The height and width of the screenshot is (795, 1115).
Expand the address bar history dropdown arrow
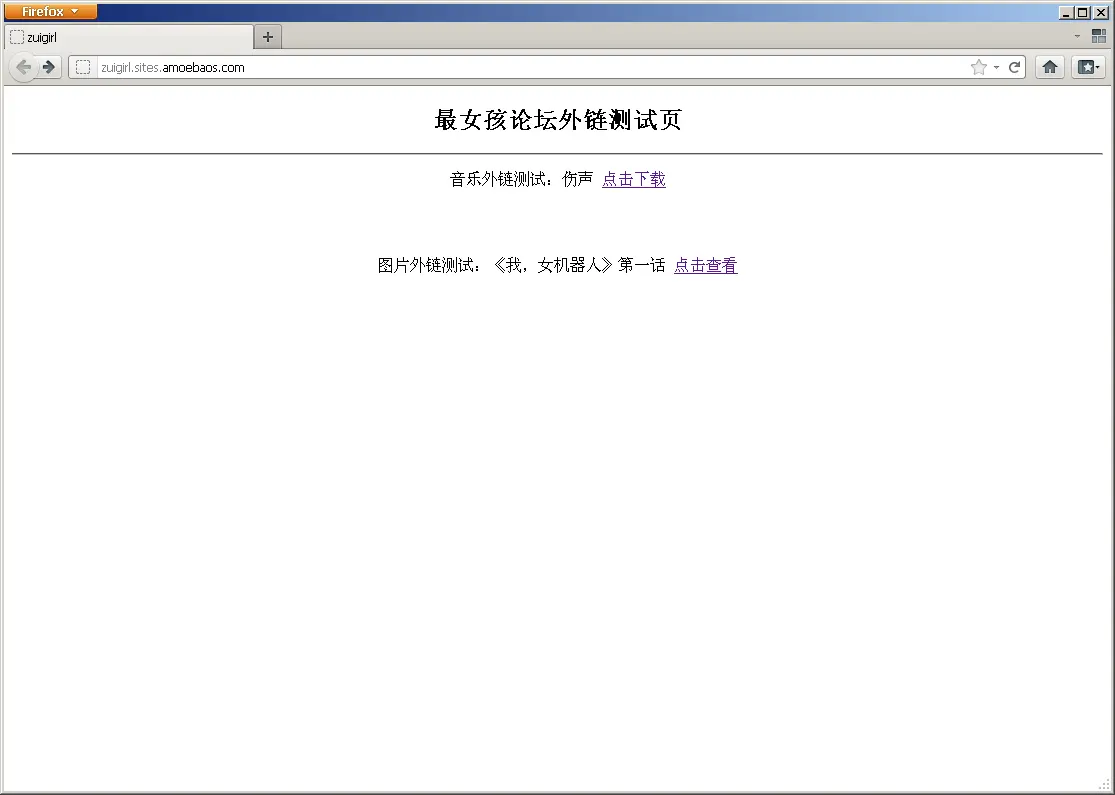coord(996,67)
